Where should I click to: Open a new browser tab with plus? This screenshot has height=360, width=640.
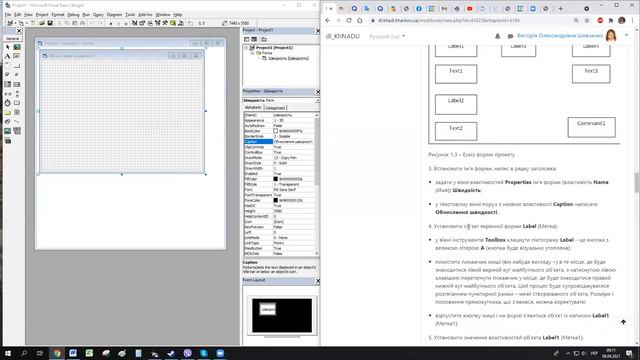point(560,9)
